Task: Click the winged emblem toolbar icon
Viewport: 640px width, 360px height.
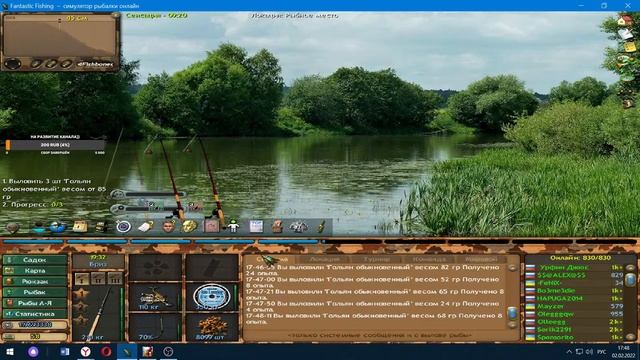Action: [299, 227]
